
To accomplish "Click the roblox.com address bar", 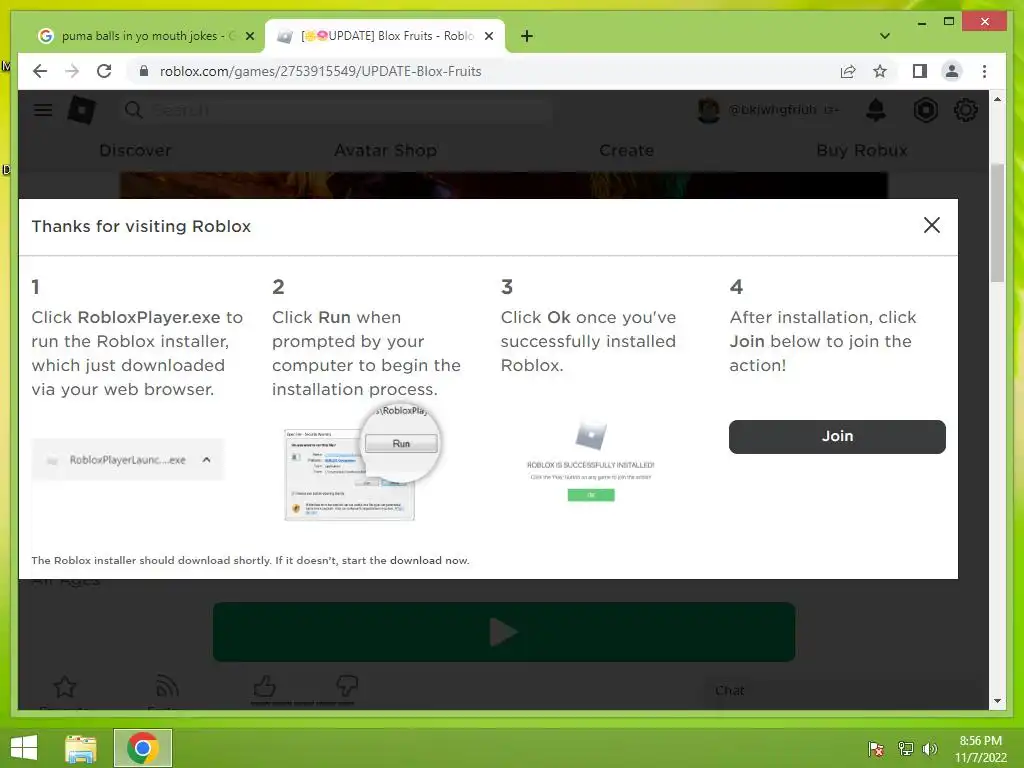I will pyautogui.click(x=320, y=71).
